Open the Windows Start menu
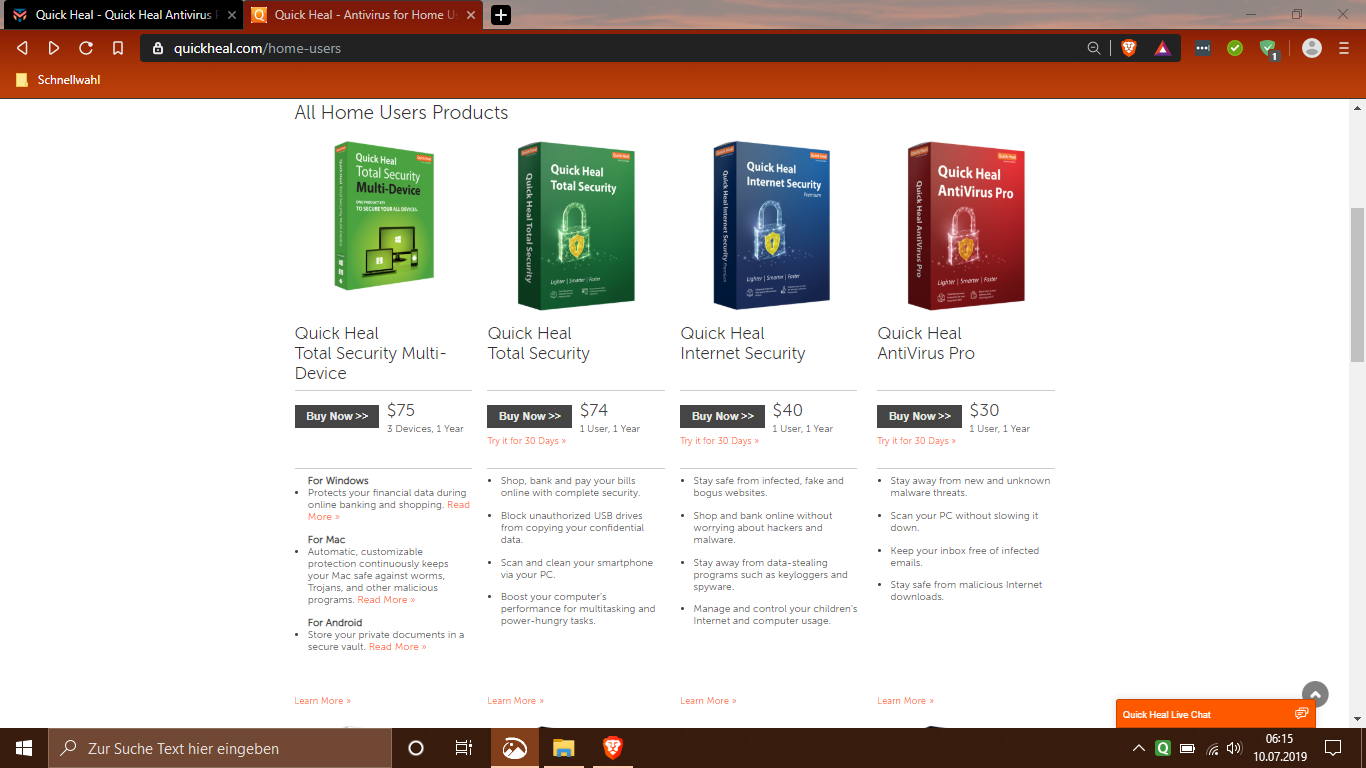 click(x=24, y=748)
